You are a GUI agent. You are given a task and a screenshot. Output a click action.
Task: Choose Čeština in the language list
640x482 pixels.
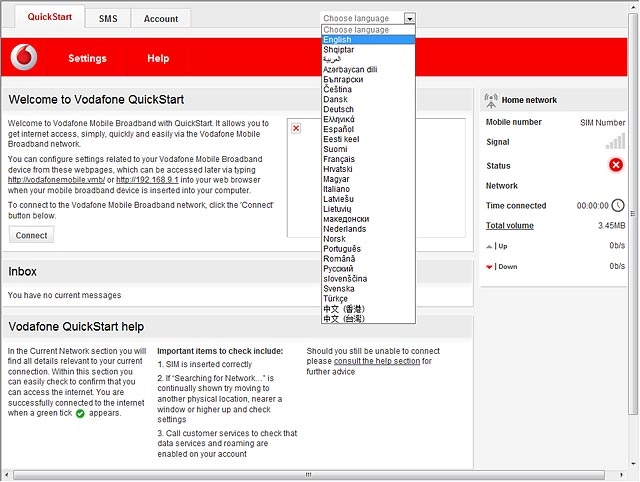point(368,89)
